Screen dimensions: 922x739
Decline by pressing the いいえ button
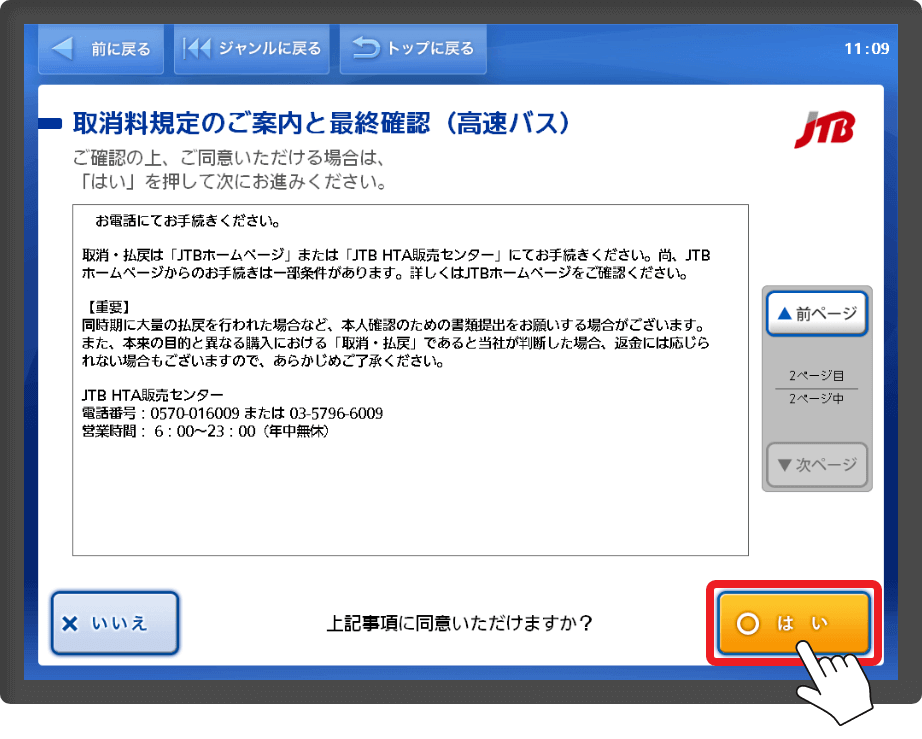115,623
